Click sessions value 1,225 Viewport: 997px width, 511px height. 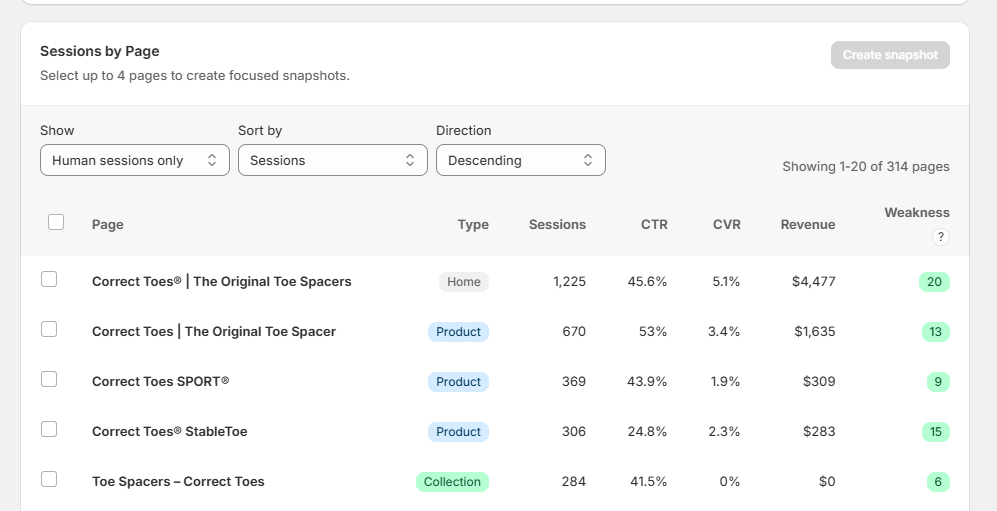point(570,282)
